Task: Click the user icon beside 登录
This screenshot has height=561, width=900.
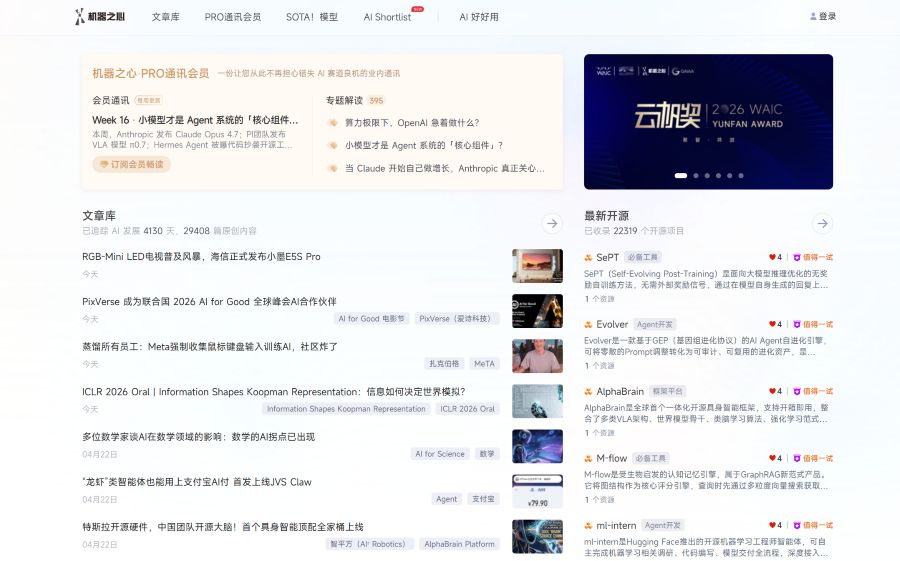Action: coord(813,16)
